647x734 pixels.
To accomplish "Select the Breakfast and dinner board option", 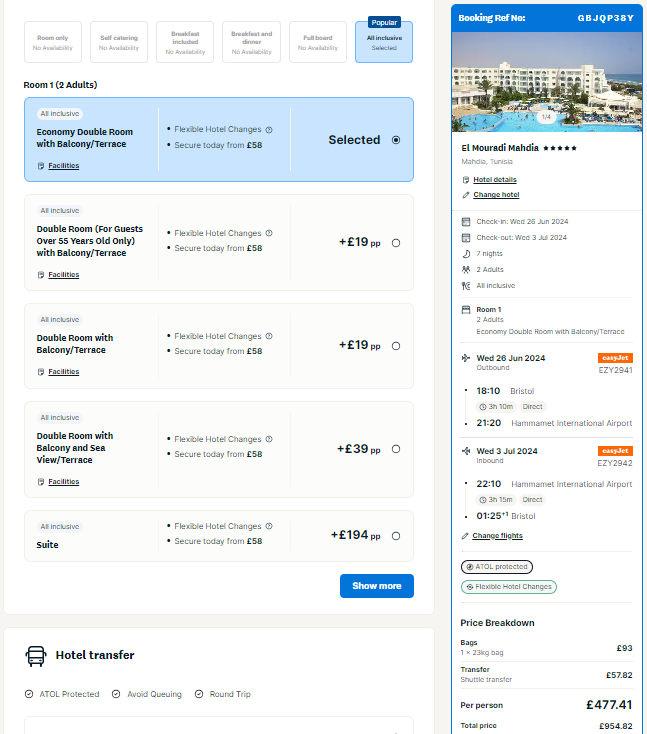I will (251, 42).
